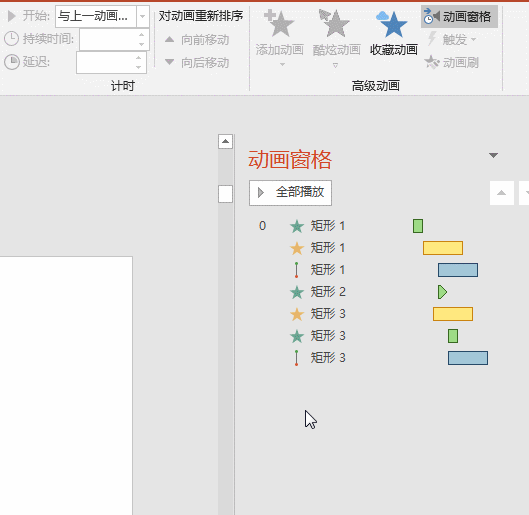Click the blue timing bar of 矩形 3
This screenshot has width=529, height=515.
pos(468,358)
